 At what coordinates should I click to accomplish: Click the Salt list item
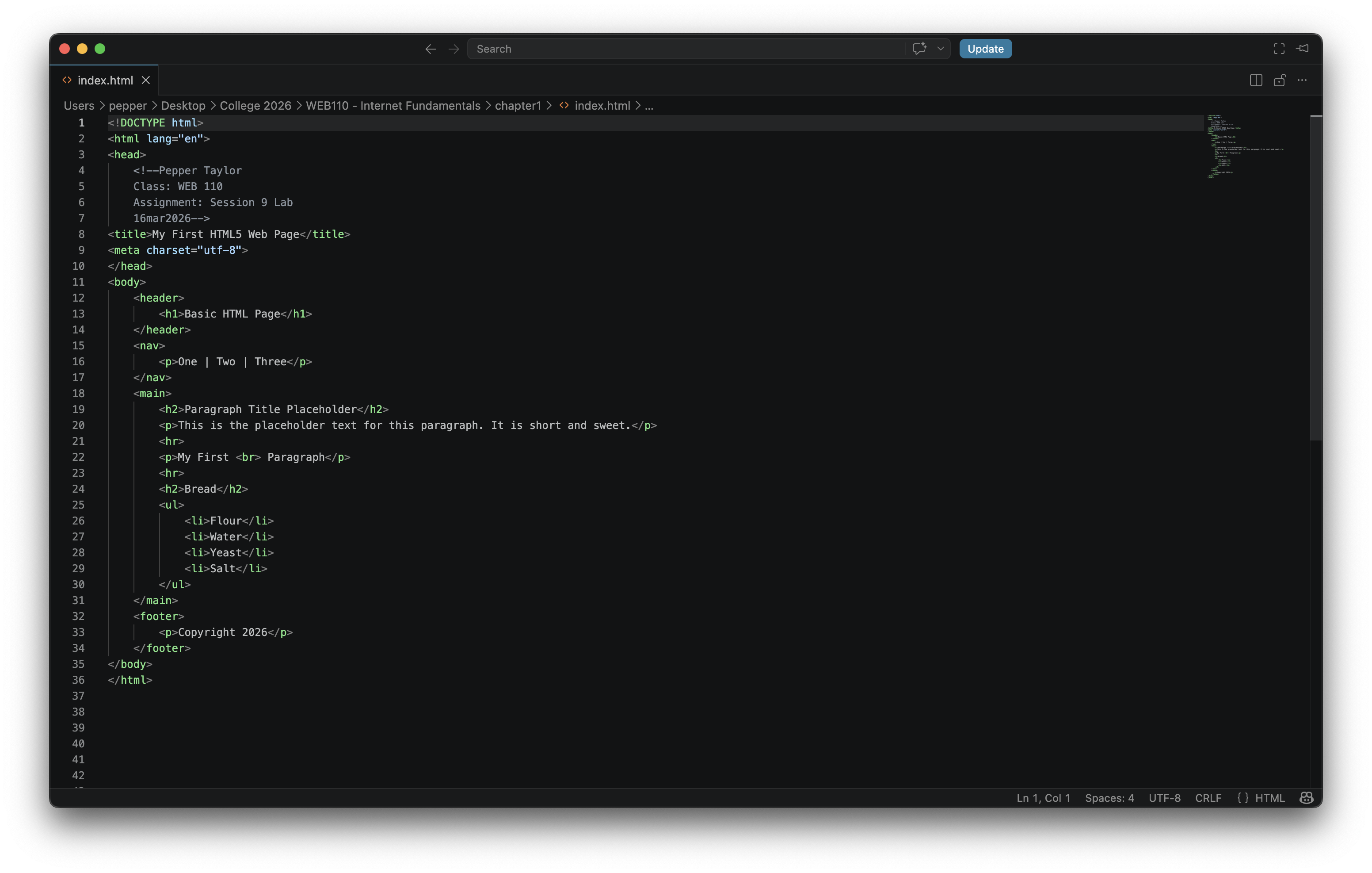225,568
